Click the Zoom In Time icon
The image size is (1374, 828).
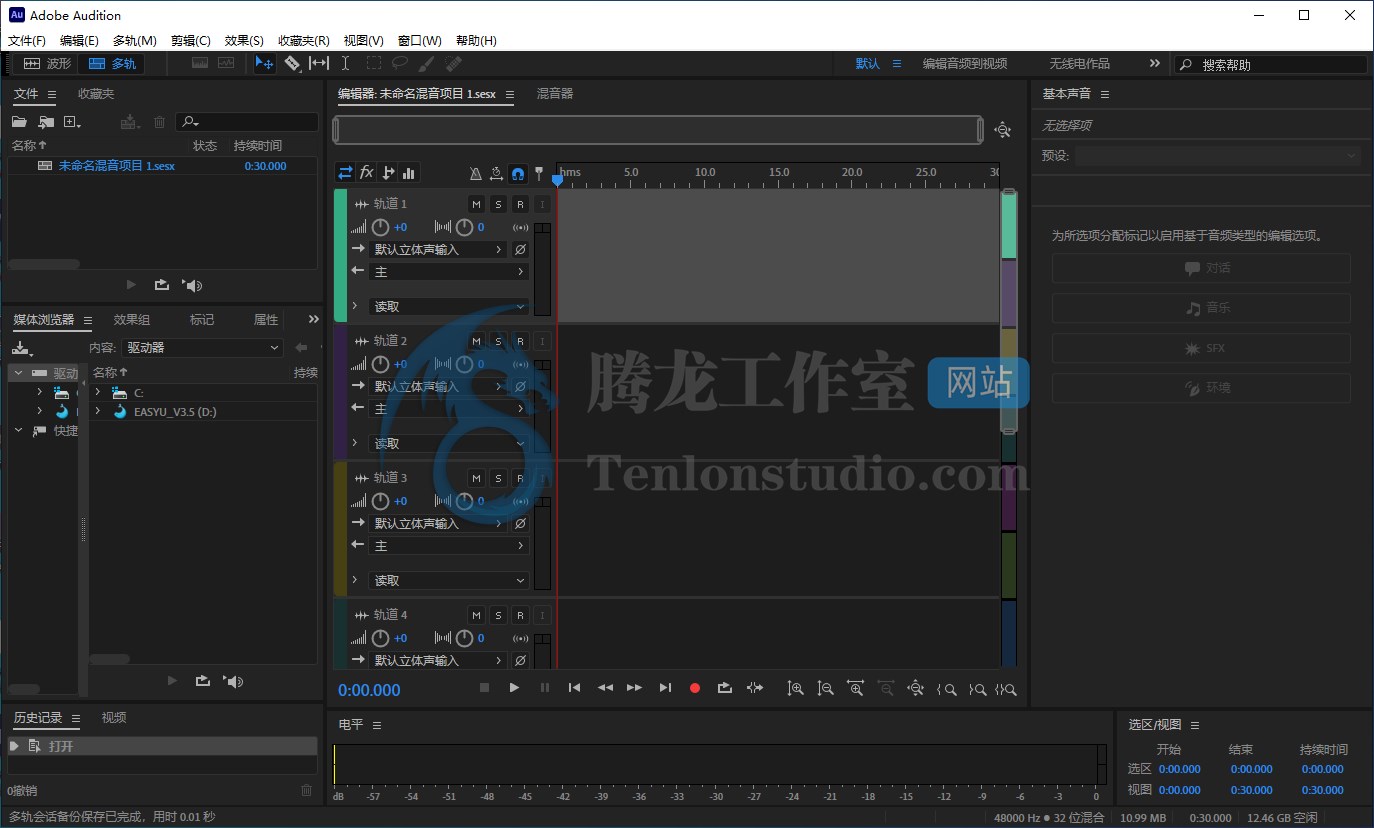point(855,688)
